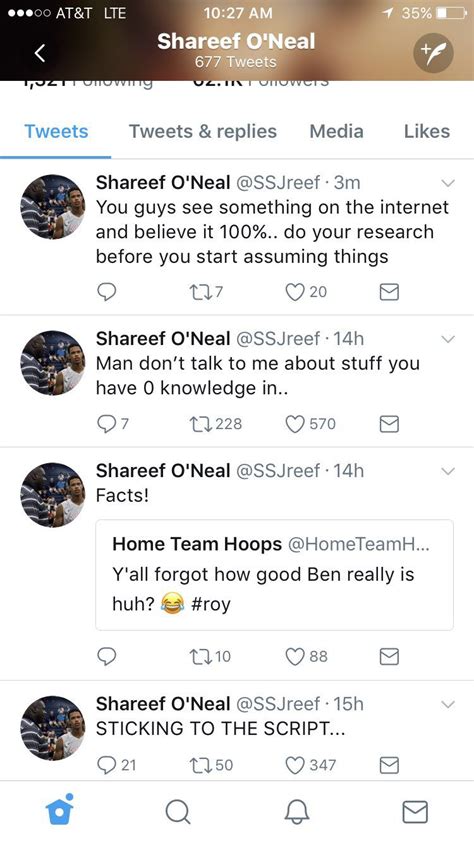Image resolution: width=474 pixels, height=843 pixels.
Task: Share 'Facts!' tweet via direct message icon
Action: click(x=389, y=656)
